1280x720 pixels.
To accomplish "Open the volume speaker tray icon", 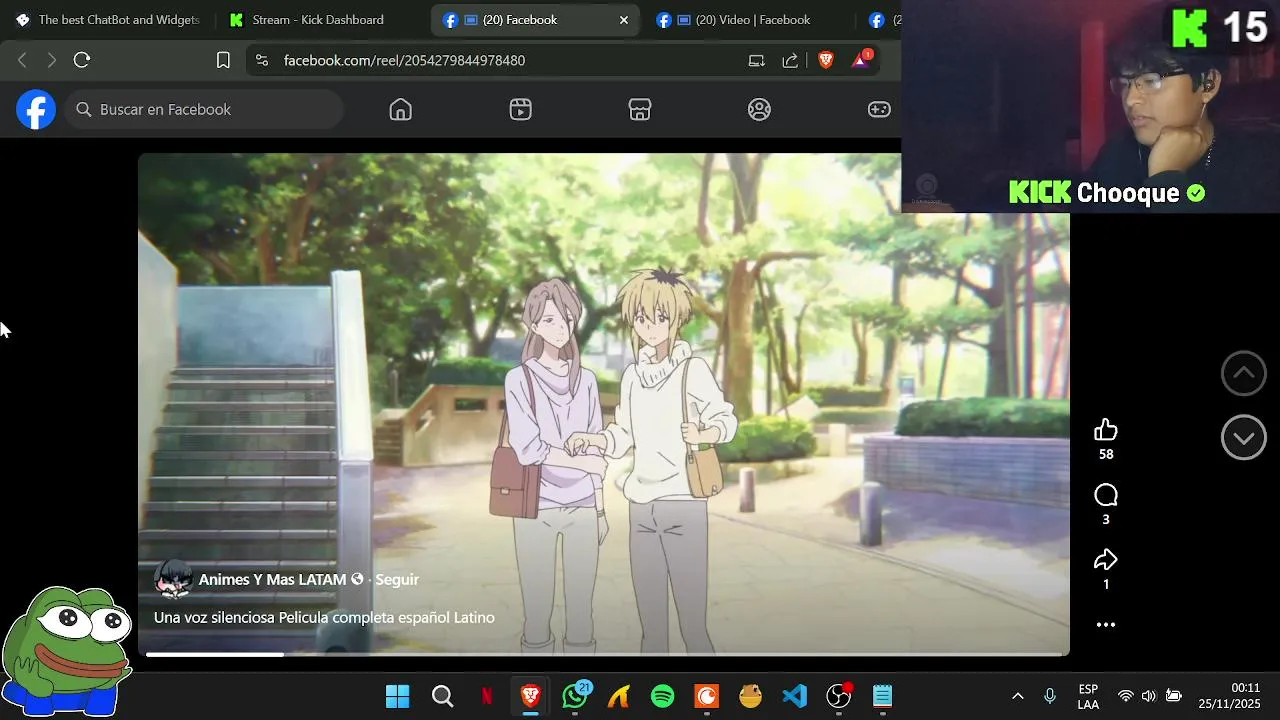I will (1149, 696).
